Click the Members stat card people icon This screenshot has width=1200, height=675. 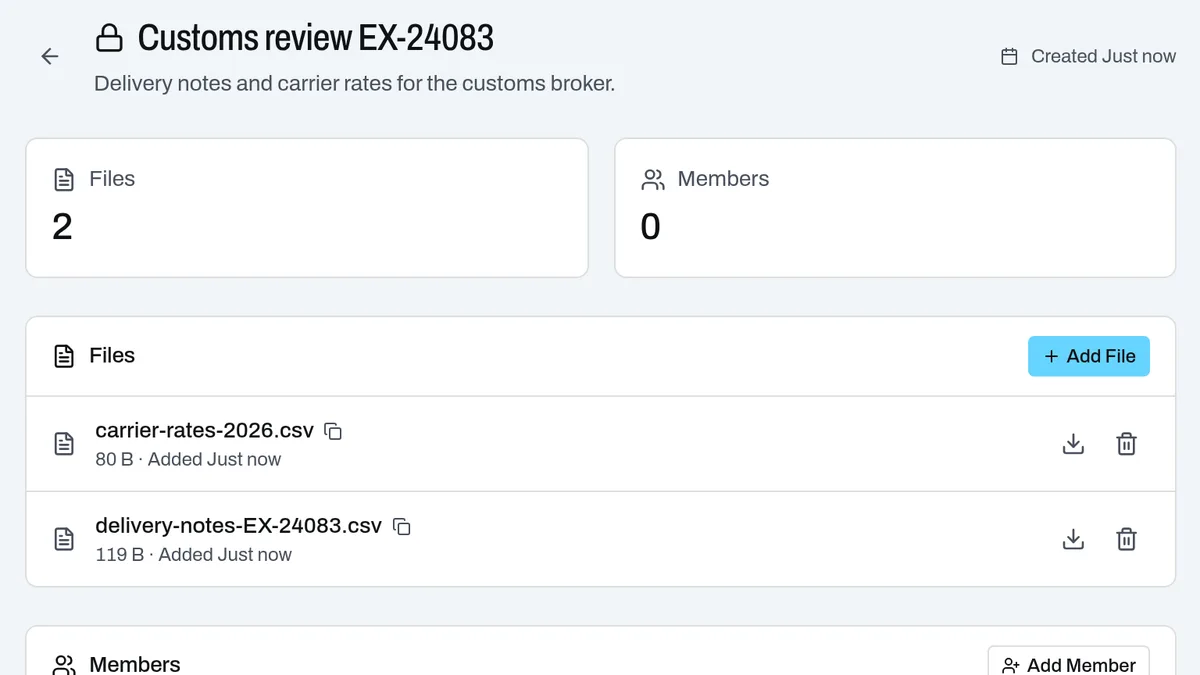[653, 180]
